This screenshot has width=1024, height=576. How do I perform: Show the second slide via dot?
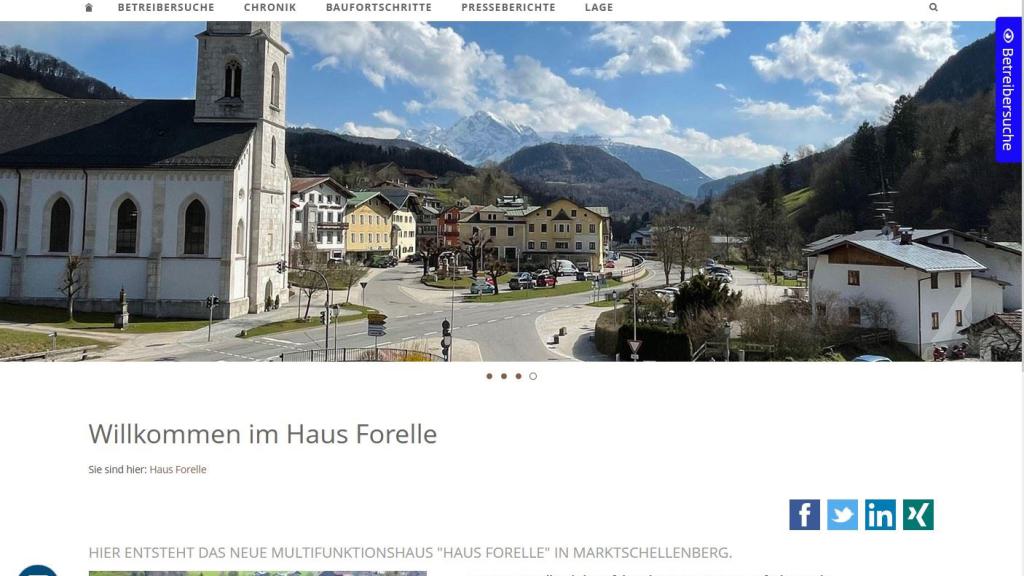point(504,376)
